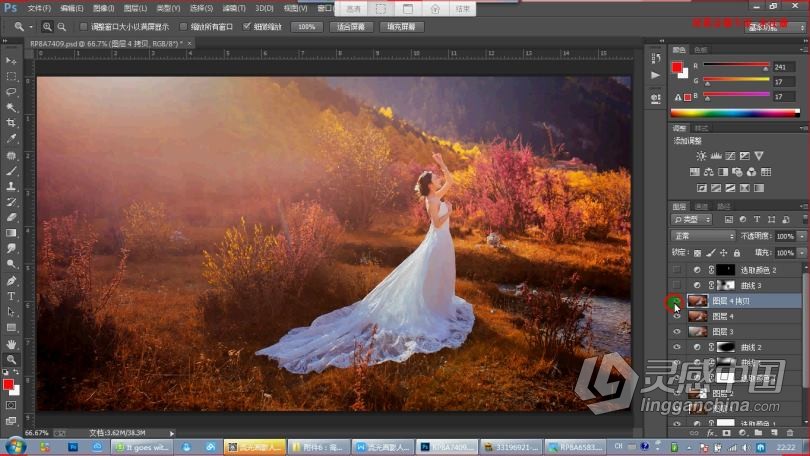Open the blend mode dropdown set to 正常
The image size is (810, 456).
click(703, 236)
